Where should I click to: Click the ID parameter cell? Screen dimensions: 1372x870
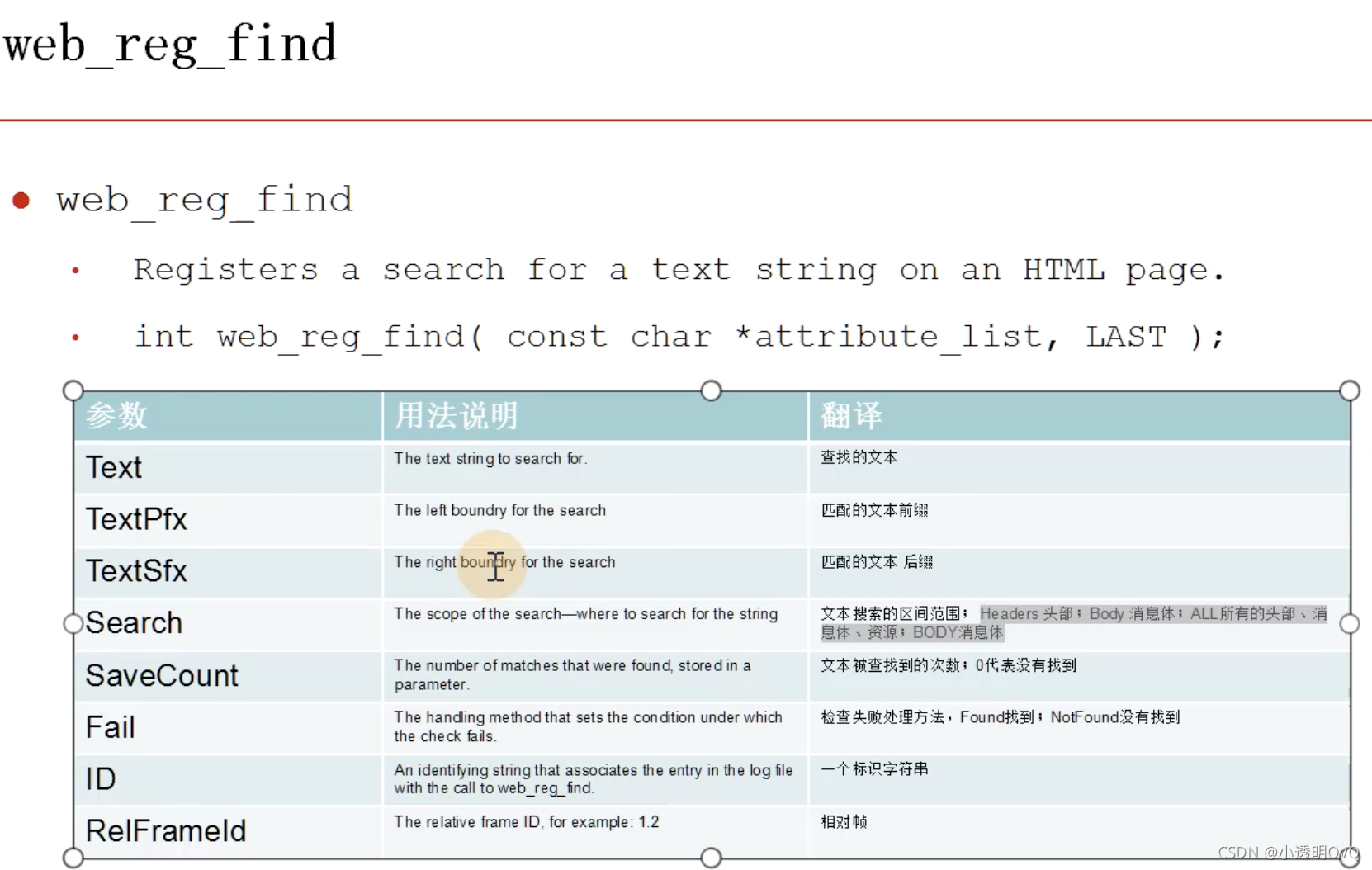coord(229,779)
